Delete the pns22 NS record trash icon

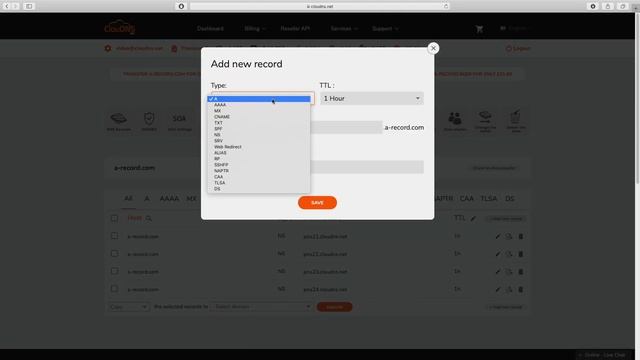click(520, 254)
